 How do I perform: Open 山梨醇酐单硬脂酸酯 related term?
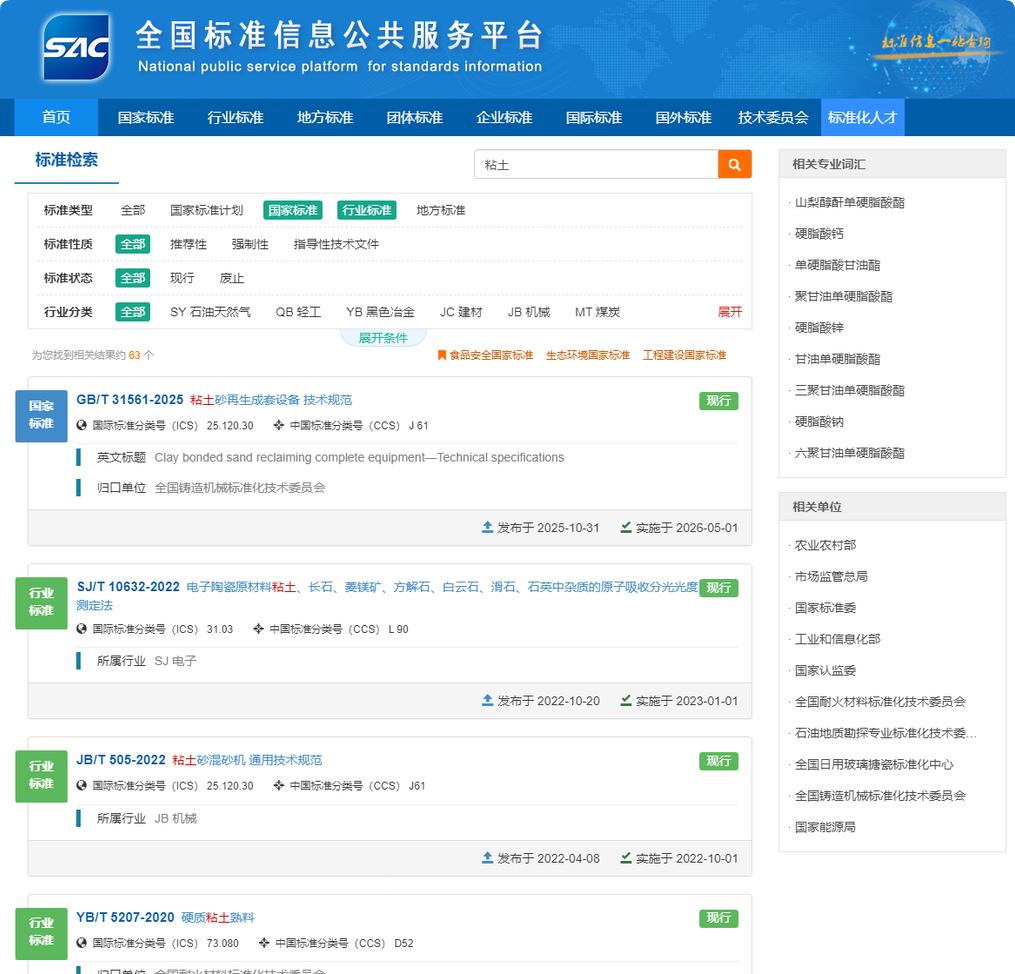click(x=849, y=203)
